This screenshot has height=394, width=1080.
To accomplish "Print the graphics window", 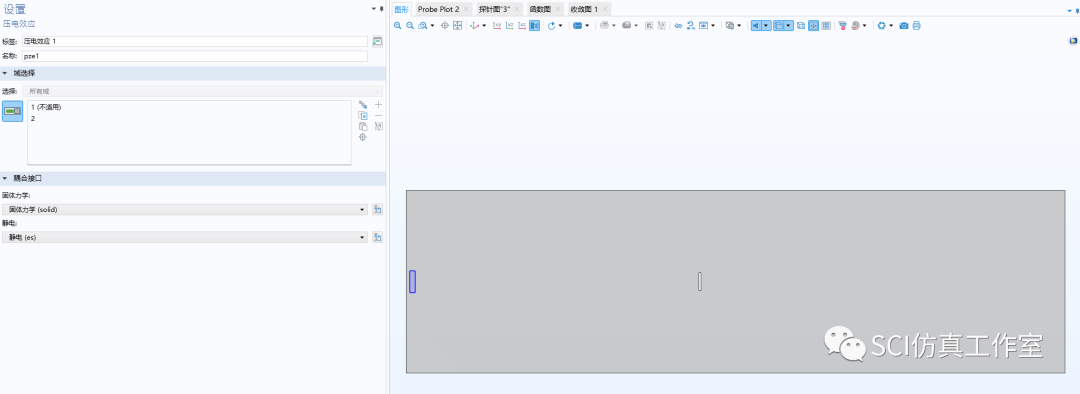I will pyautogui.click(x=917, y=25).
